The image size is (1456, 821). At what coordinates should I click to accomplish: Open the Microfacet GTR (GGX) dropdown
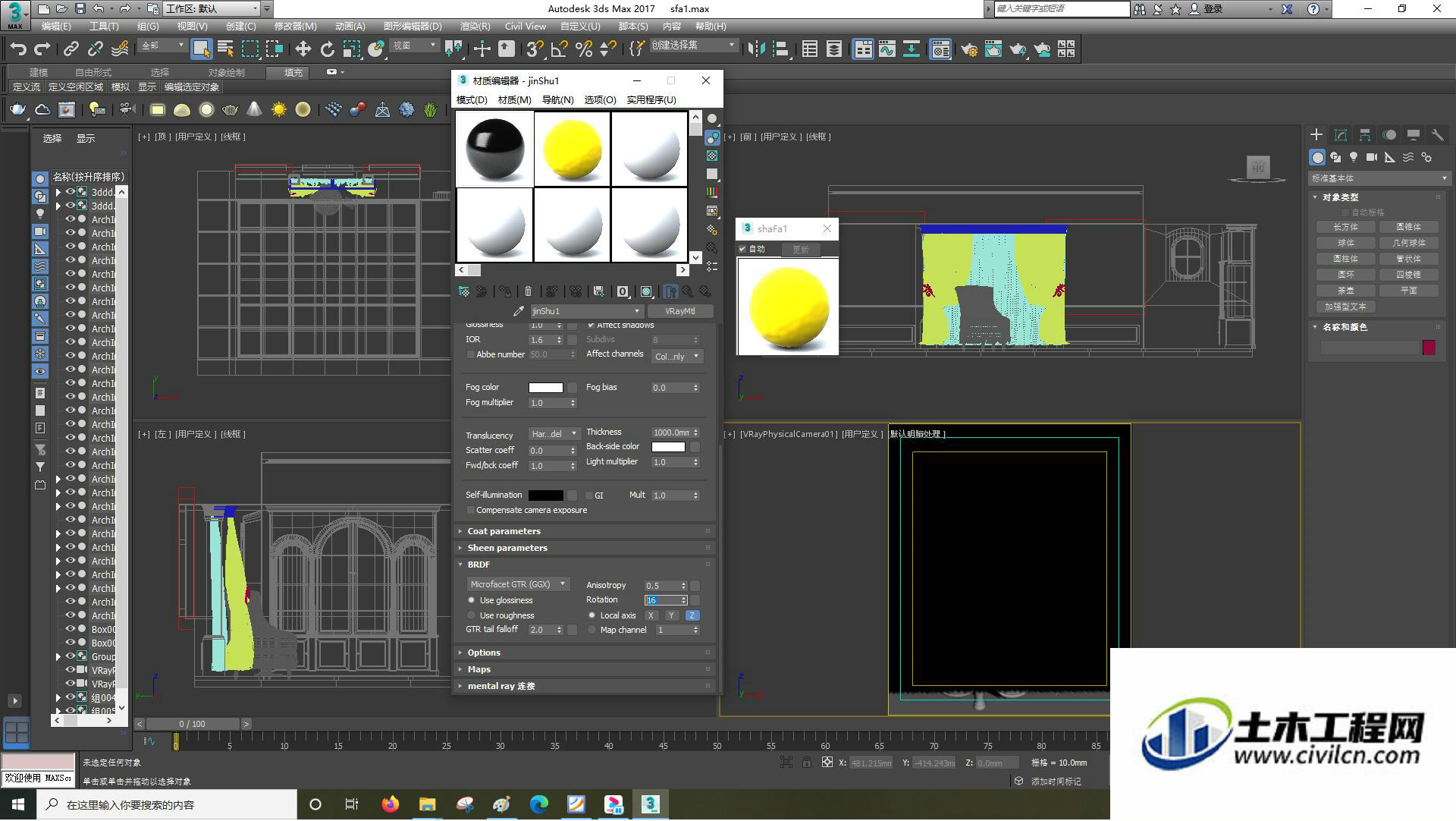pyautogui.click(x=517, y=584)
